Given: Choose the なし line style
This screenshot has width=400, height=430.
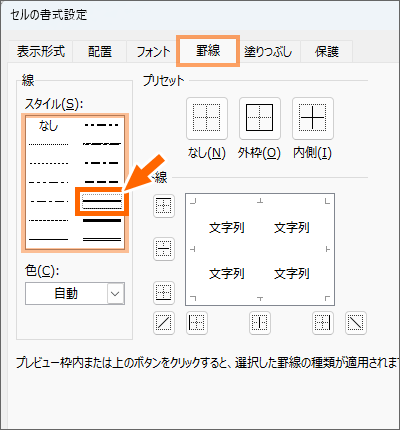Looking at the screenshot, I should click(49, 126).
